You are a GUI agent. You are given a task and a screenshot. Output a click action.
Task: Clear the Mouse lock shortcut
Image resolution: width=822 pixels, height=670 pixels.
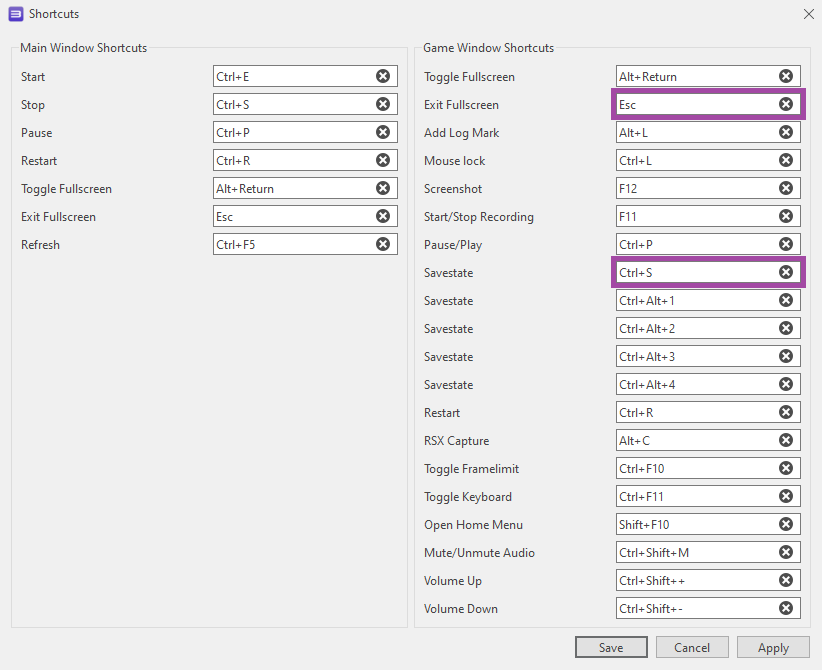(x=786, y=161)
